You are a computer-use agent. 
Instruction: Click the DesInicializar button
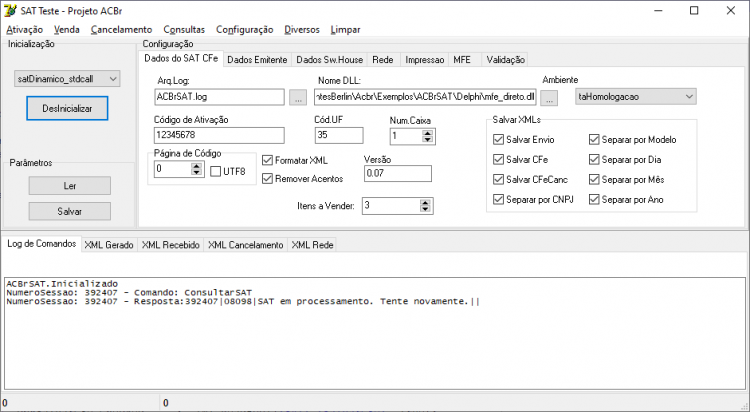pos(67,109)
